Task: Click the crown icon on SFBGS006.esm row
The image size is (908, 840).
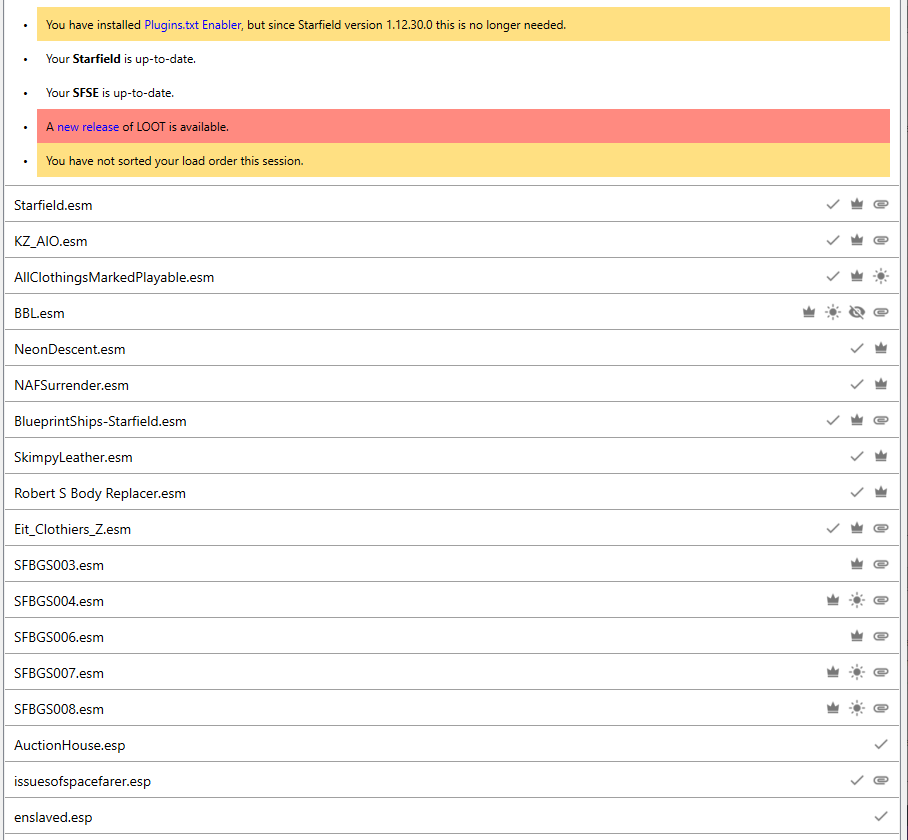Action: pyautogui.click(x=856, y=637)
